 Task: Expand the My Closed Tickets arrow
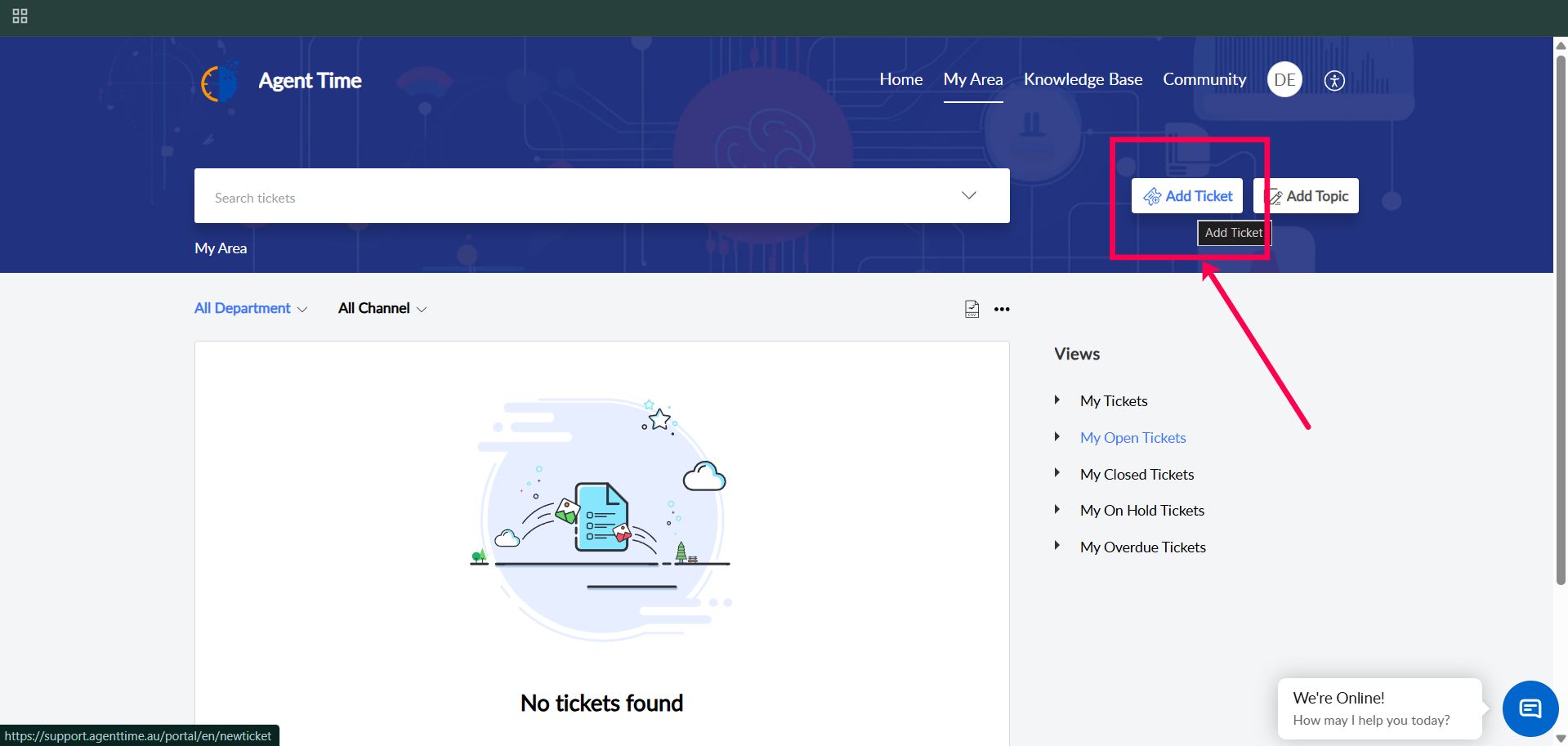pos(1057,473)
